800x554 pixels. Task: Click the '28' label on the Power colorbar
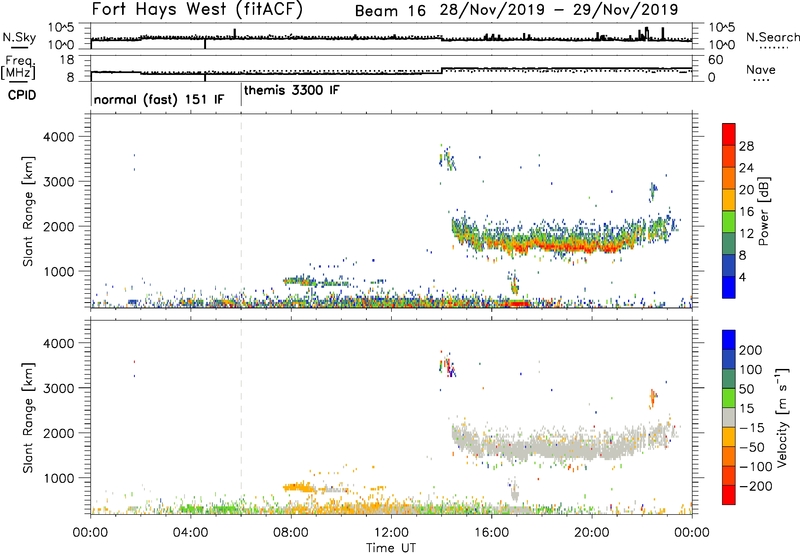(x=746, y=146)
